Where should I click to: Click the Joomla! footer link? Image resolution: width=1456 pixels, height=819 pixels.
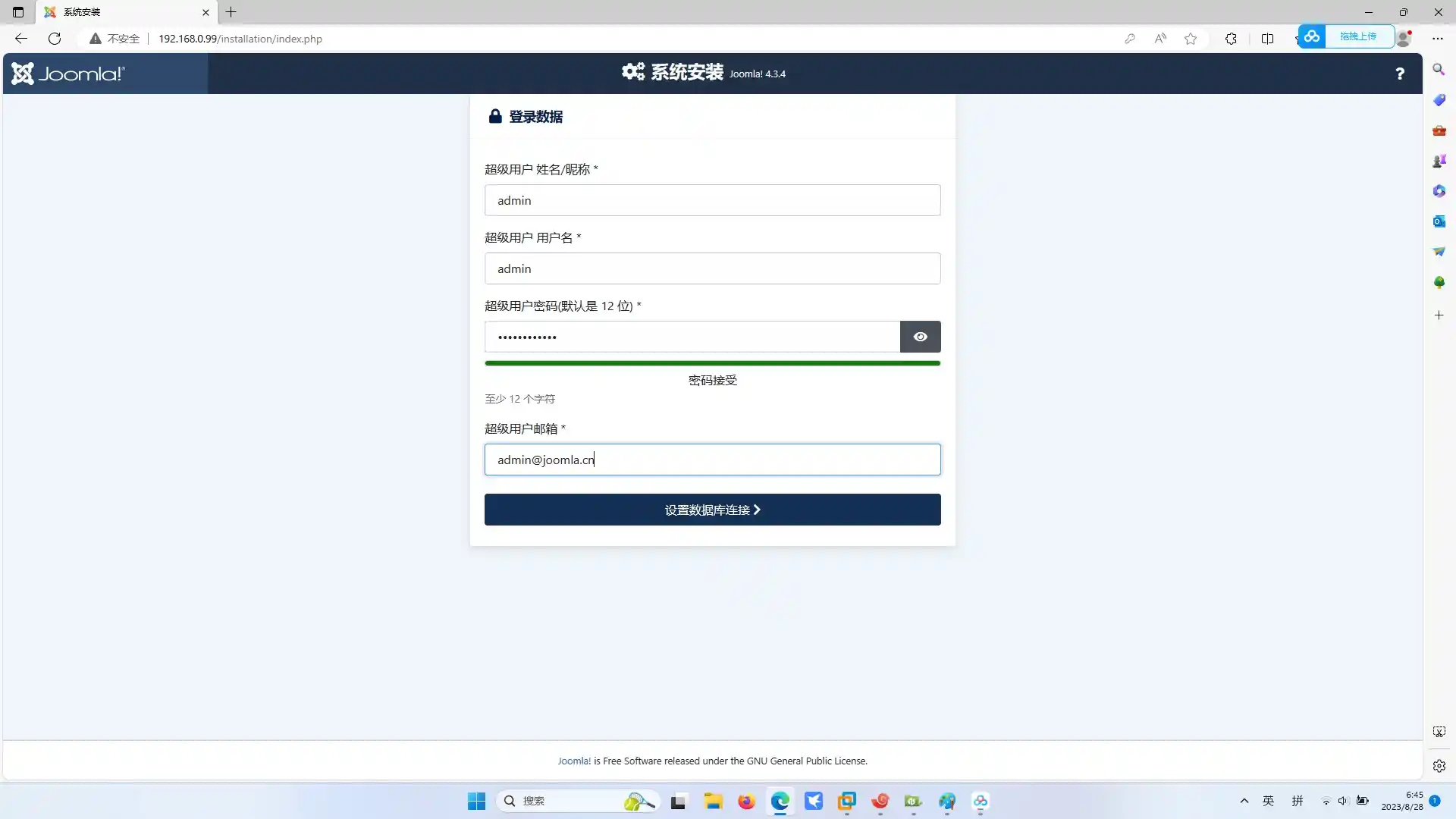point(574,761)
